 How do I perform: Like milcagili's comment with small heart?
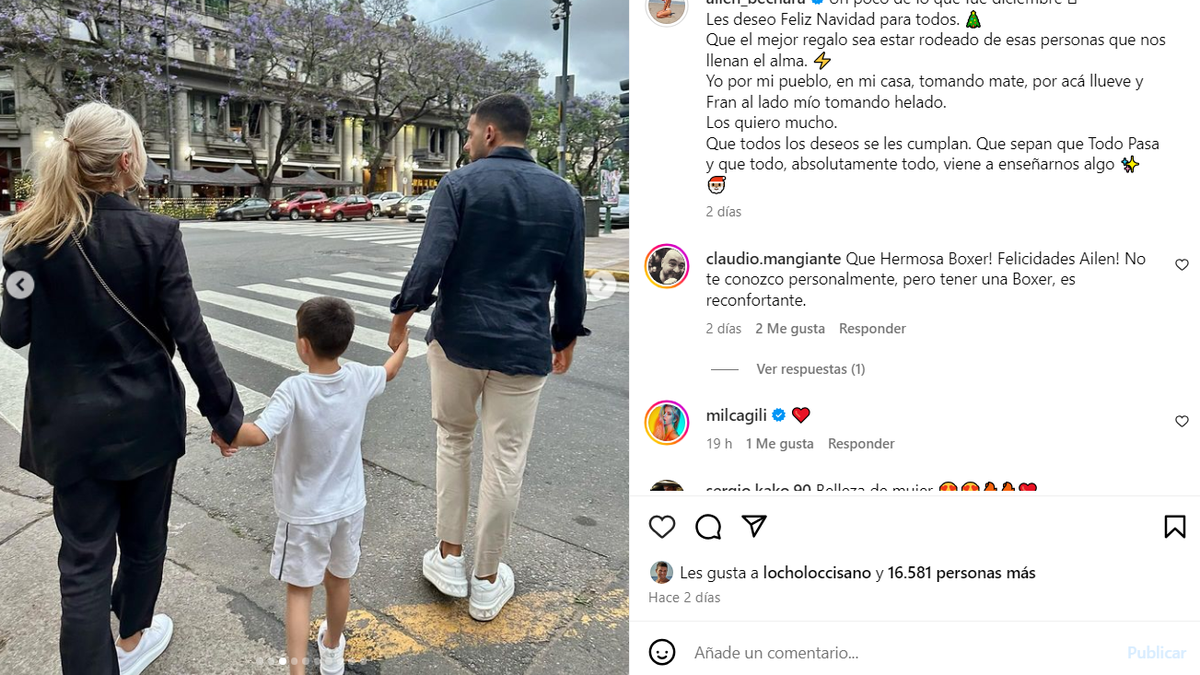coord(1182,422)
